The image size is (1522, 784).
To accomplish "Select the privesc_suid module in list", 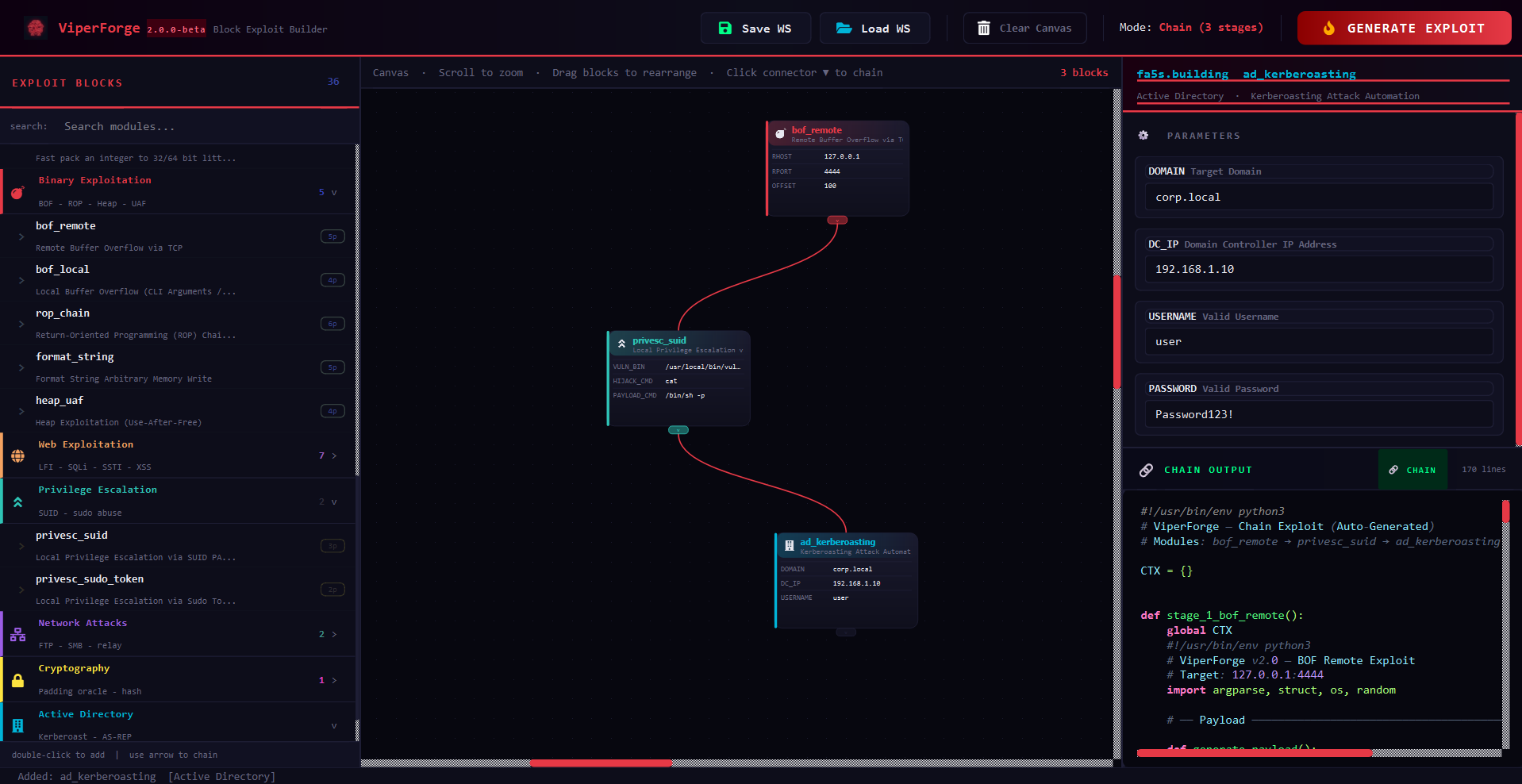I will [x=178, y=546].
